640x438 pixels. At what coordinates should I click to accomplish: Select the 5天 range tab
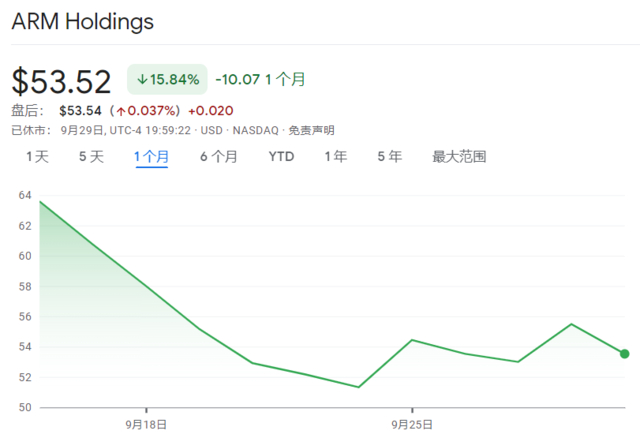[91, 157]
